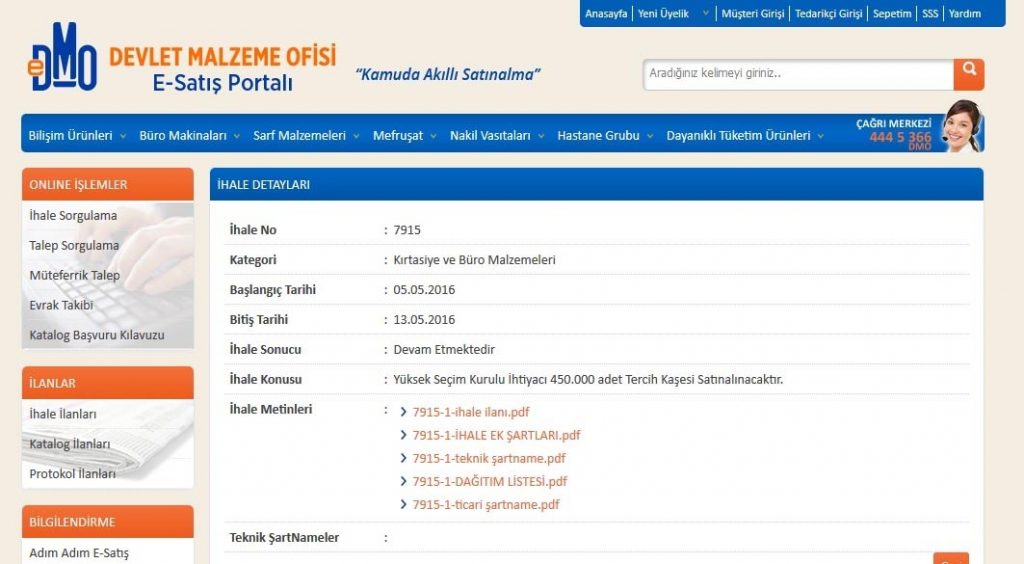
Task: Click the DEVLET MALZEME OFİSİ title
Action: click(222, 57)
